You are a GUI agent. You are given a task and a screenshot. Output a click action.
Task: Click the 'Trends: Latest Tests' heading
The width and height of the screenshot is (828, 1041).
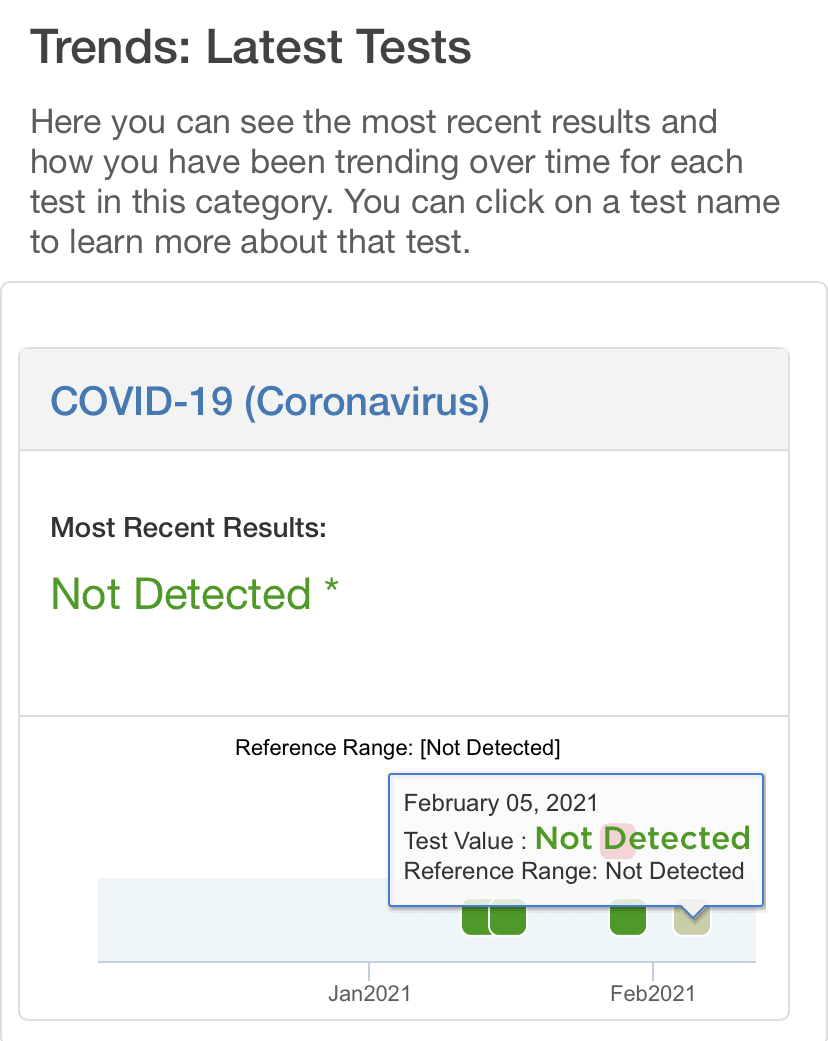[251, 47]
